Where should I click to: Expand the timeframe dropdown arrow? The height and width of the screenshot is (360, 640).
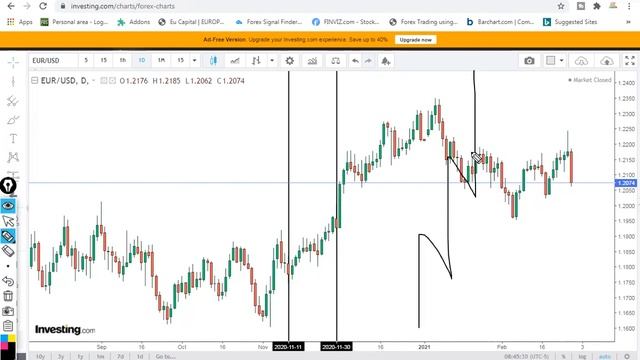click(x=194, y=60)
